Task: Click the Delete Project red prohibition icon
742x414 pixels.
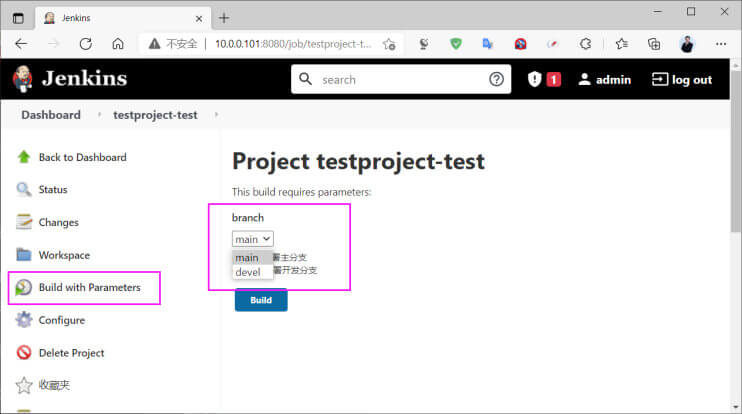Action: click(24, 352)
